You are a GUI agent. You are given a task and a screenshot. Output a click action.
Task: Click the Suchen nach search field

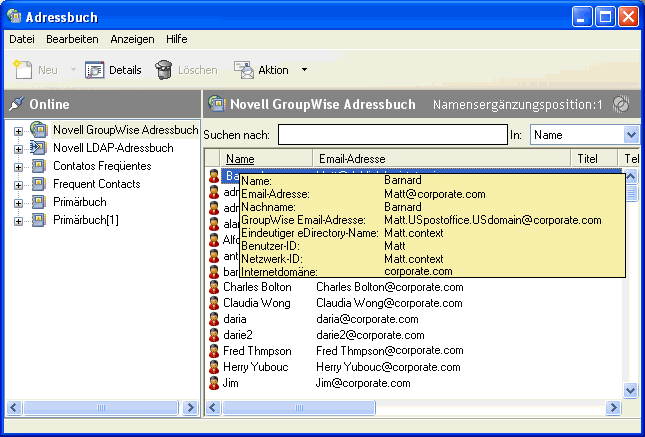[392, 135]
